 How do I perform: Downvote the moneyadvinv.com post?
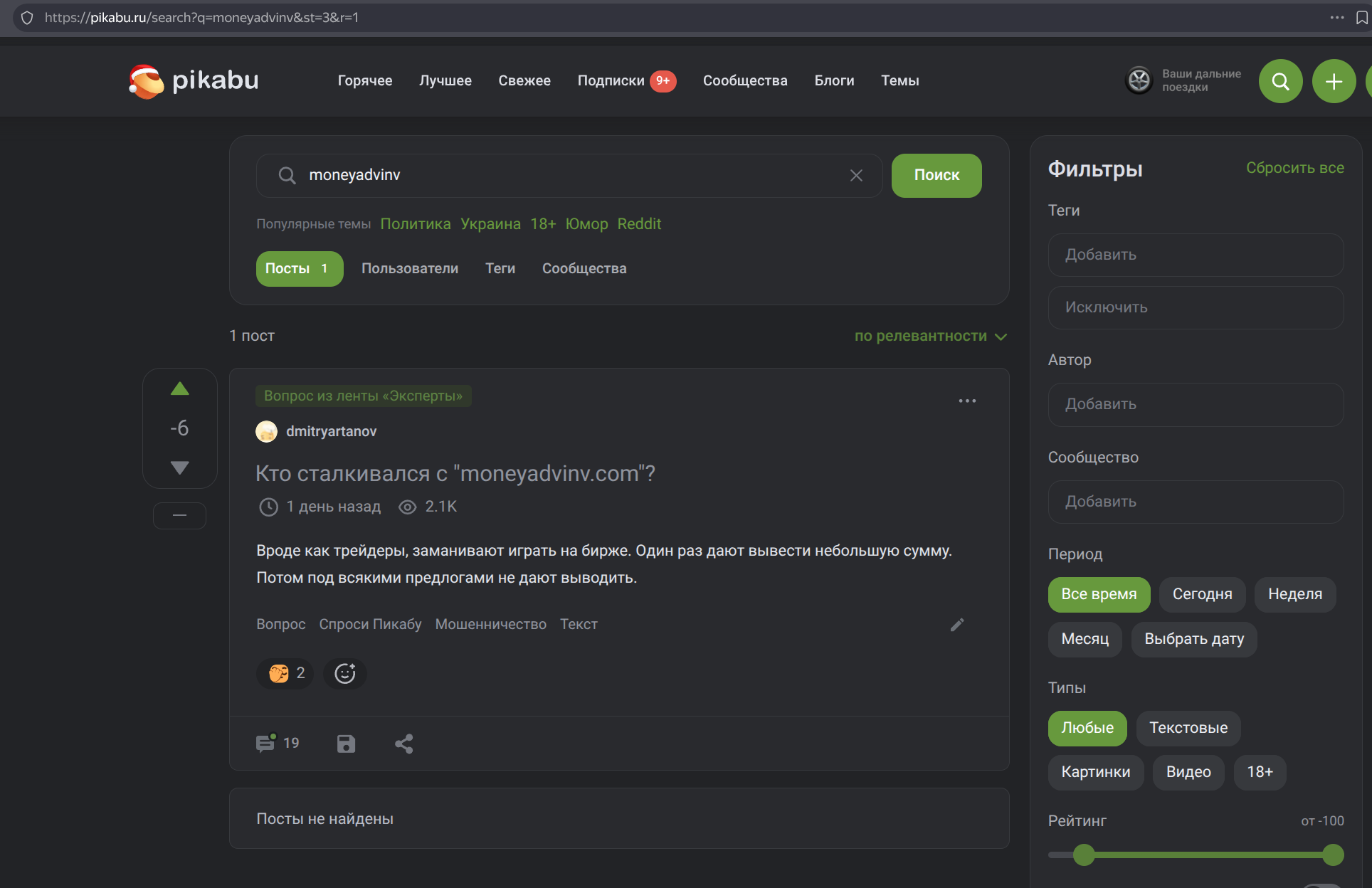tap(180, 467)
